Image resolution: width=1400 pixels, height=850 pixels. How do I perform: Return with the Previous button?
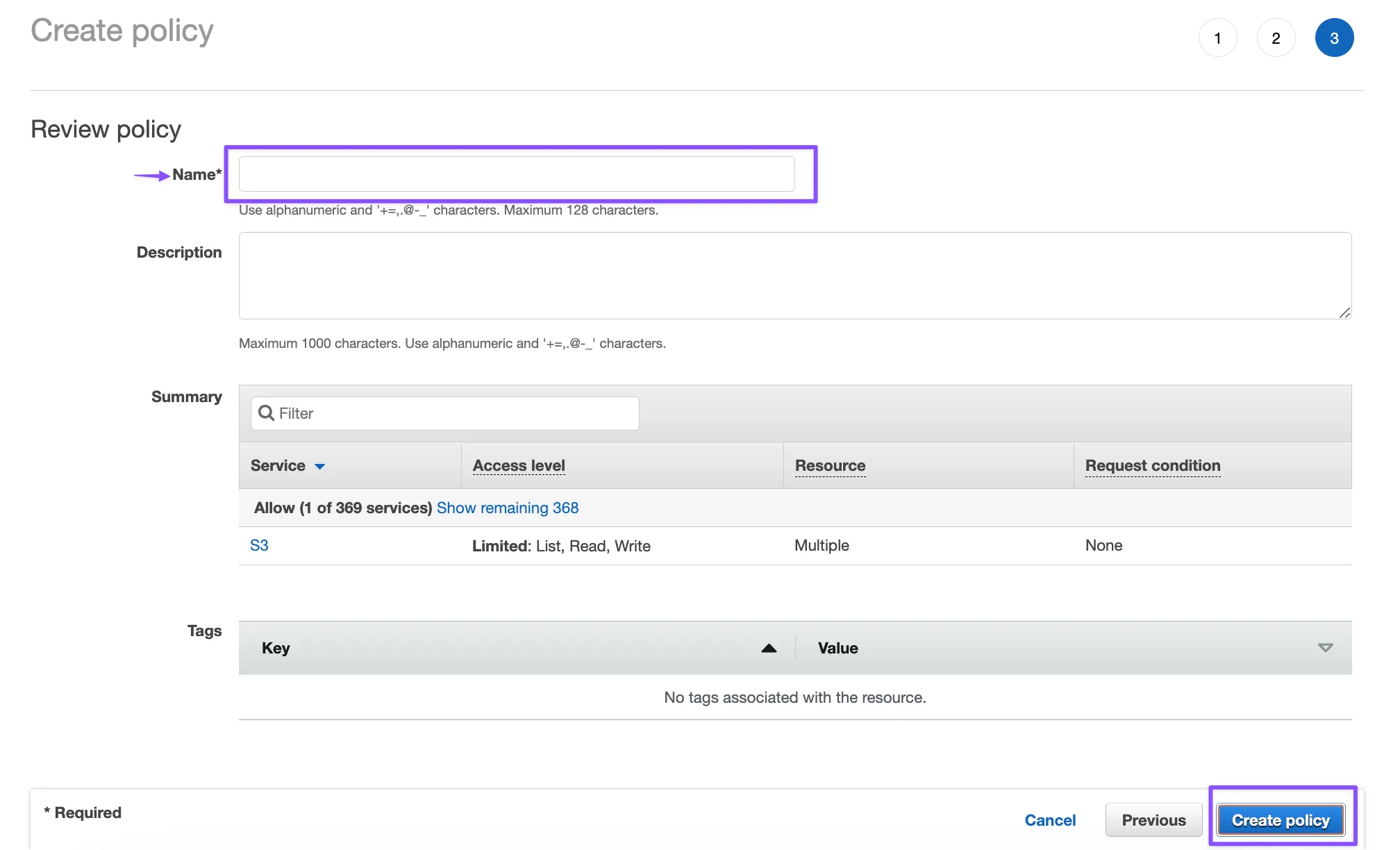tap(1153, 820)
